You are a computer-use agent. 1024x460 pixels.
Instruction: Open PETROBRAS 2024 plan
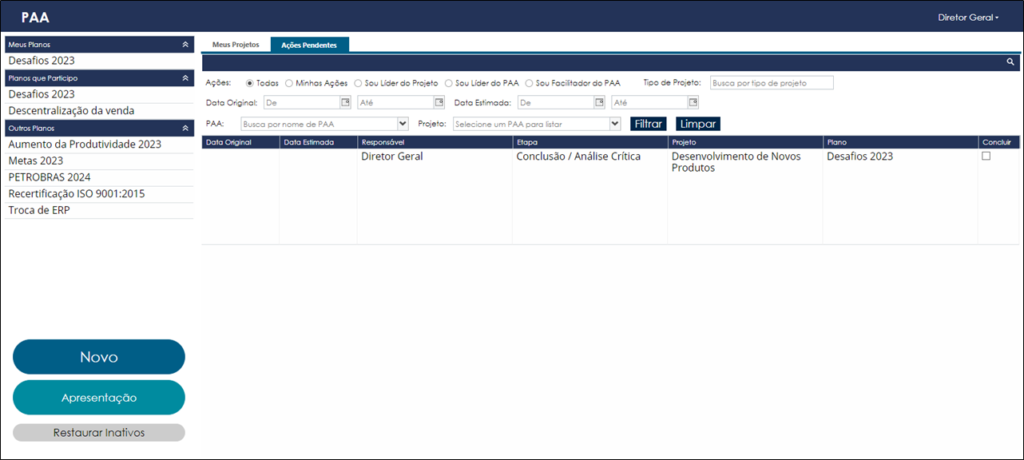[x=99, y=177]
